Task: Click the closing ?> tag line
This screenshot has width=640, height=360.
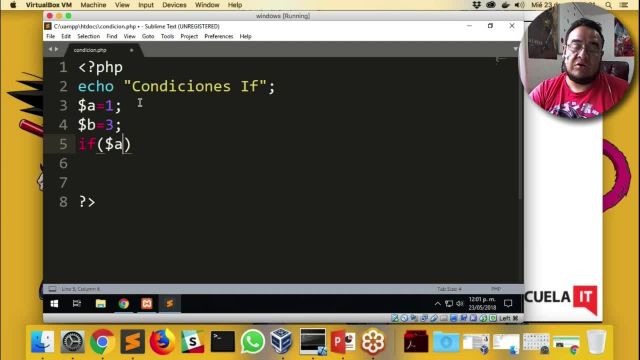Action: (x=87, y=202)
